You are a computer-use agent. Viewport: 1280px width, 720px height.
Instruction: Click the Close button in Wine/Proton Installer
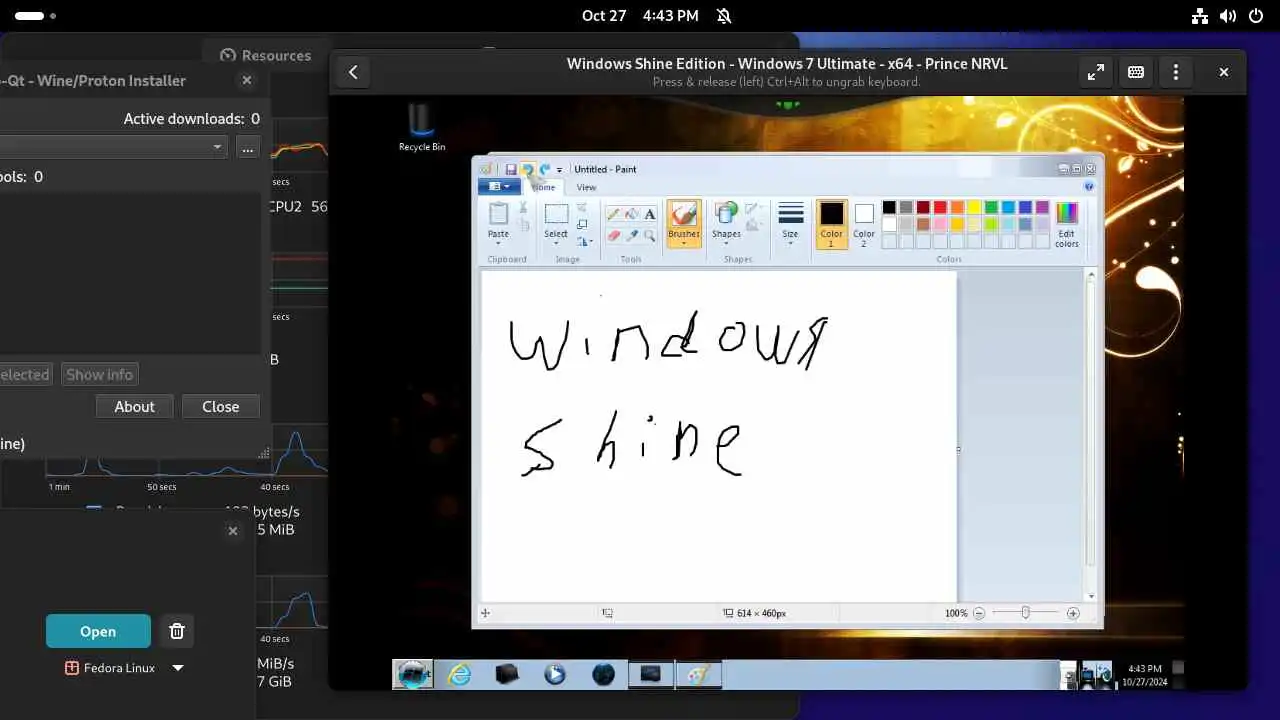[x=221, y=406]
